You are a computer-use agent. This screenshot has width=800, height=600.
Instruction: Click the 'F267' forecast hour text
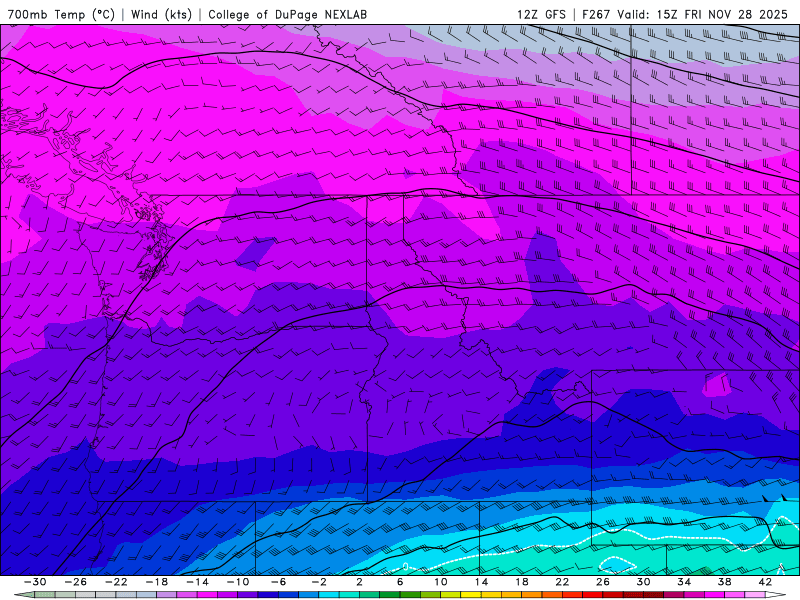596,14
